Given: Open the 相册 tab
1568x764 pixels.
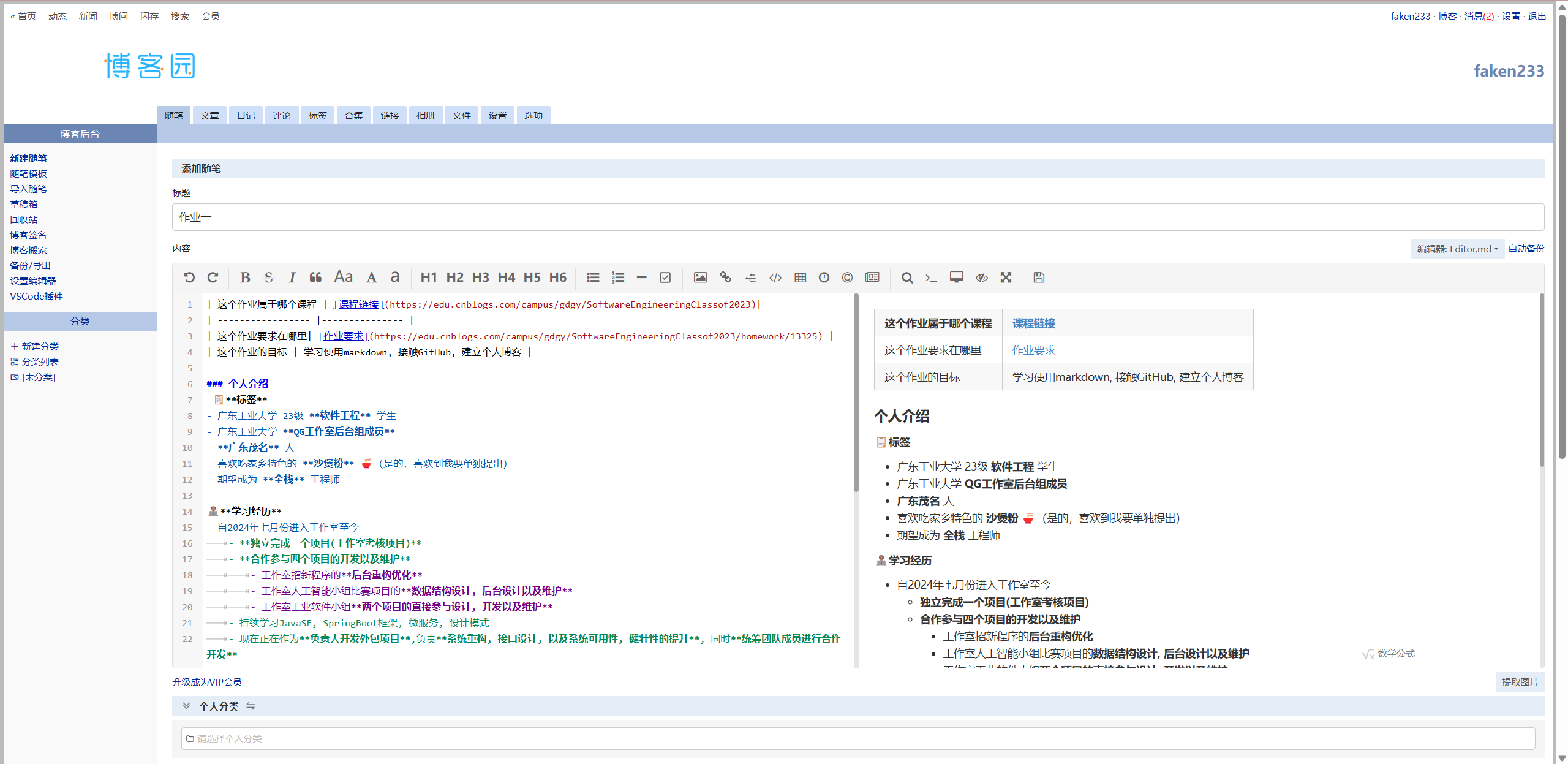Looking at the screenshot, I should [x=425, y=115].
